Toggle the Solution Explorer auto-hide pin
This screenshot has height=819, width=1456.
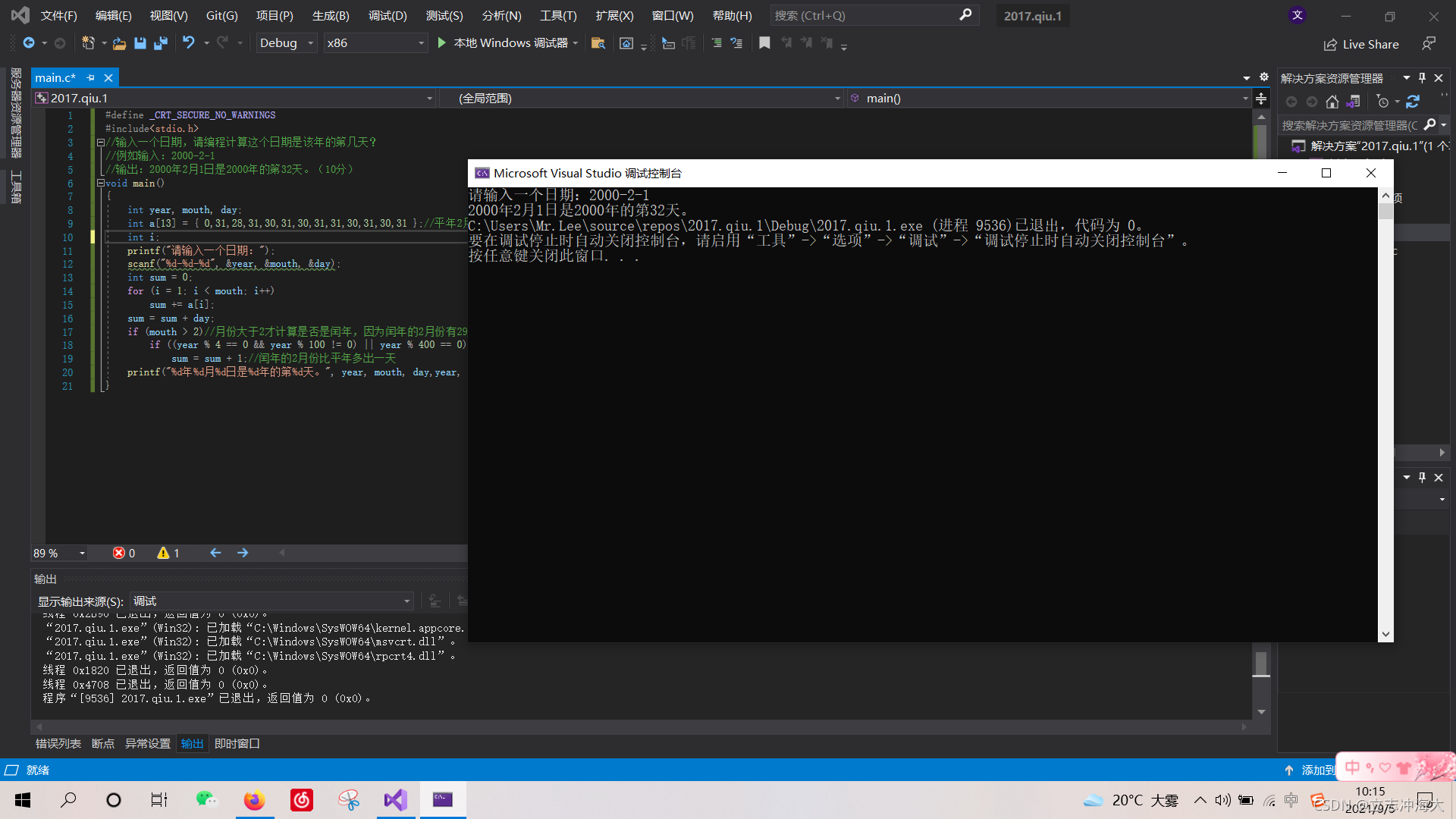pyautogui.click(x=1423, y=77)
